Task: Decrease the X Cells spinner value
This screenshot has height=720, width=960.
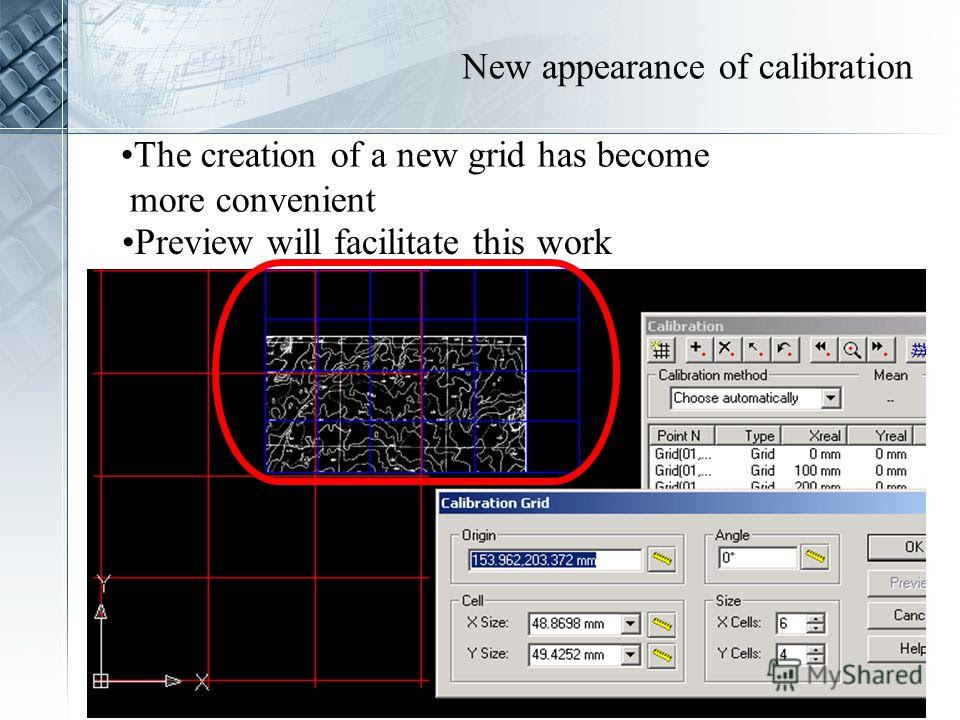Action: tap(816, 629)
